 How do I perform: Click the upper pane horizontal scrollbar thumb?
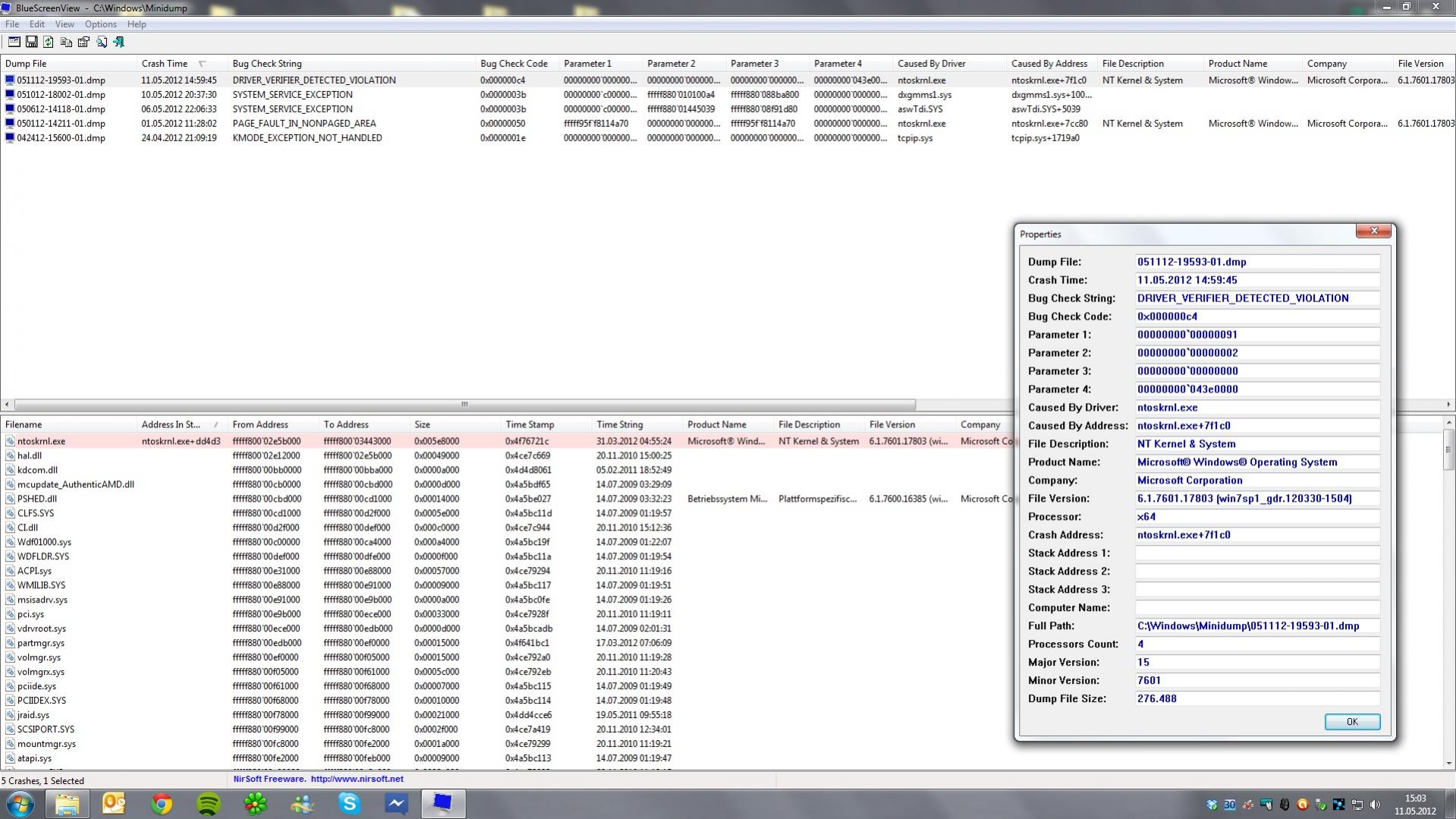point(464,405)
